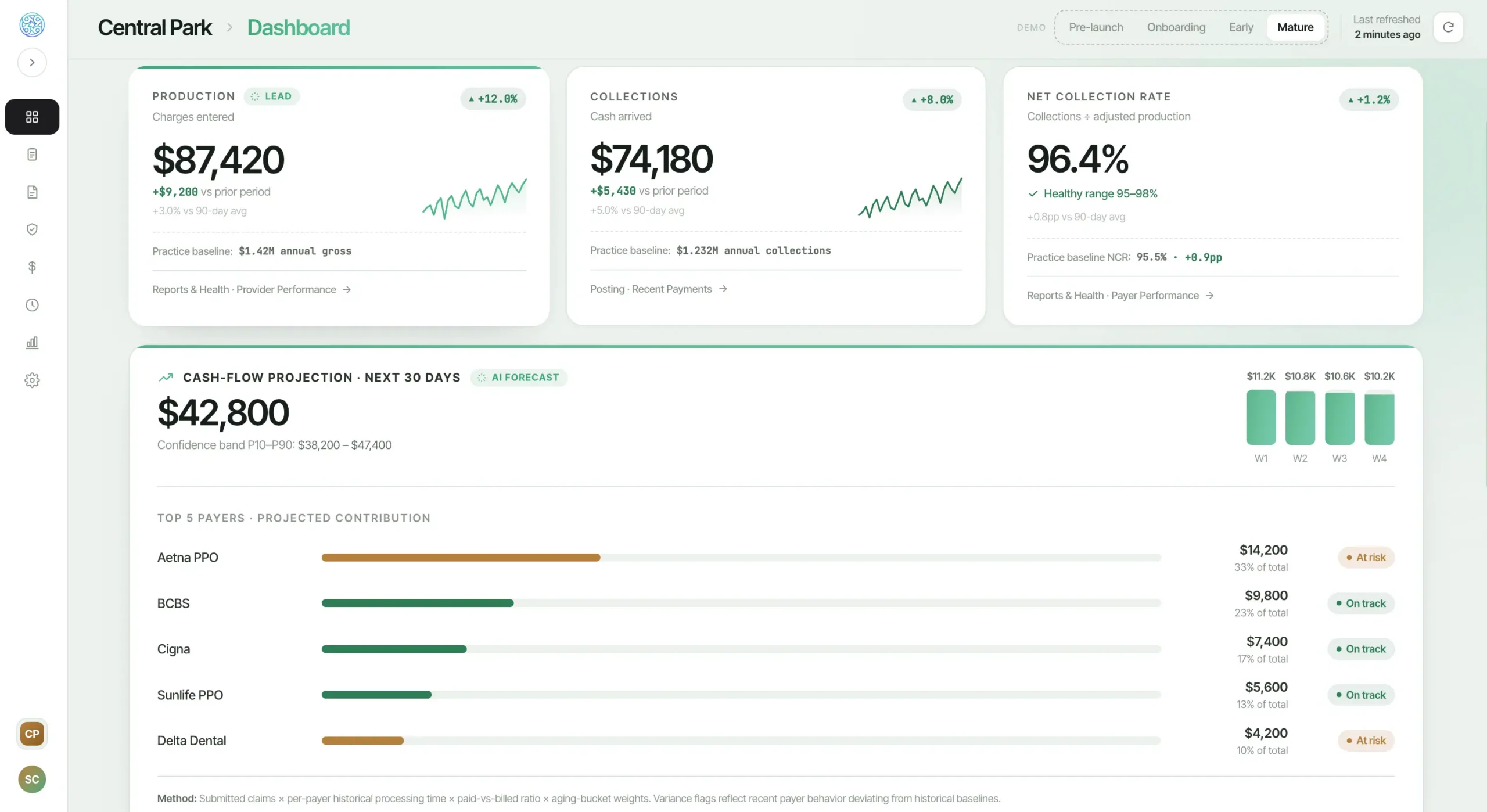Click the Sunlife PPO payer name
1487x812 pixels.
[190, 695]
